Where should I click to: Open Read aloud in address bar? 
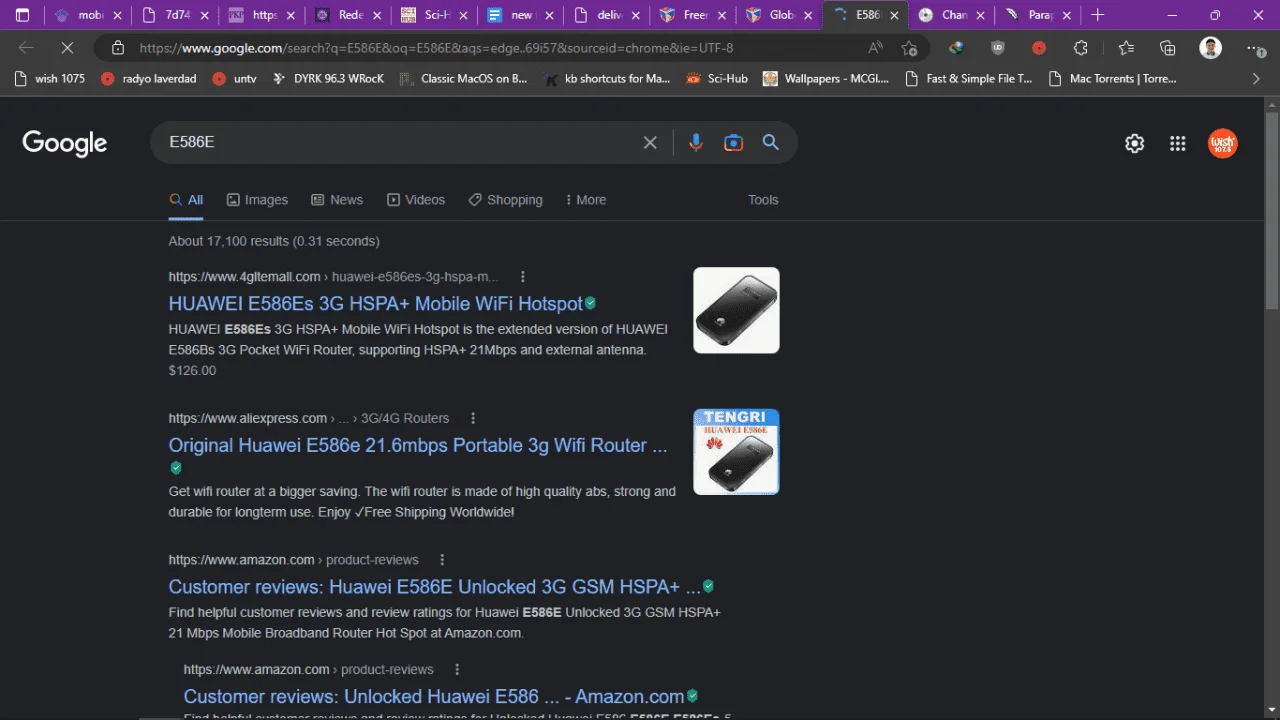tap(875, 48)
